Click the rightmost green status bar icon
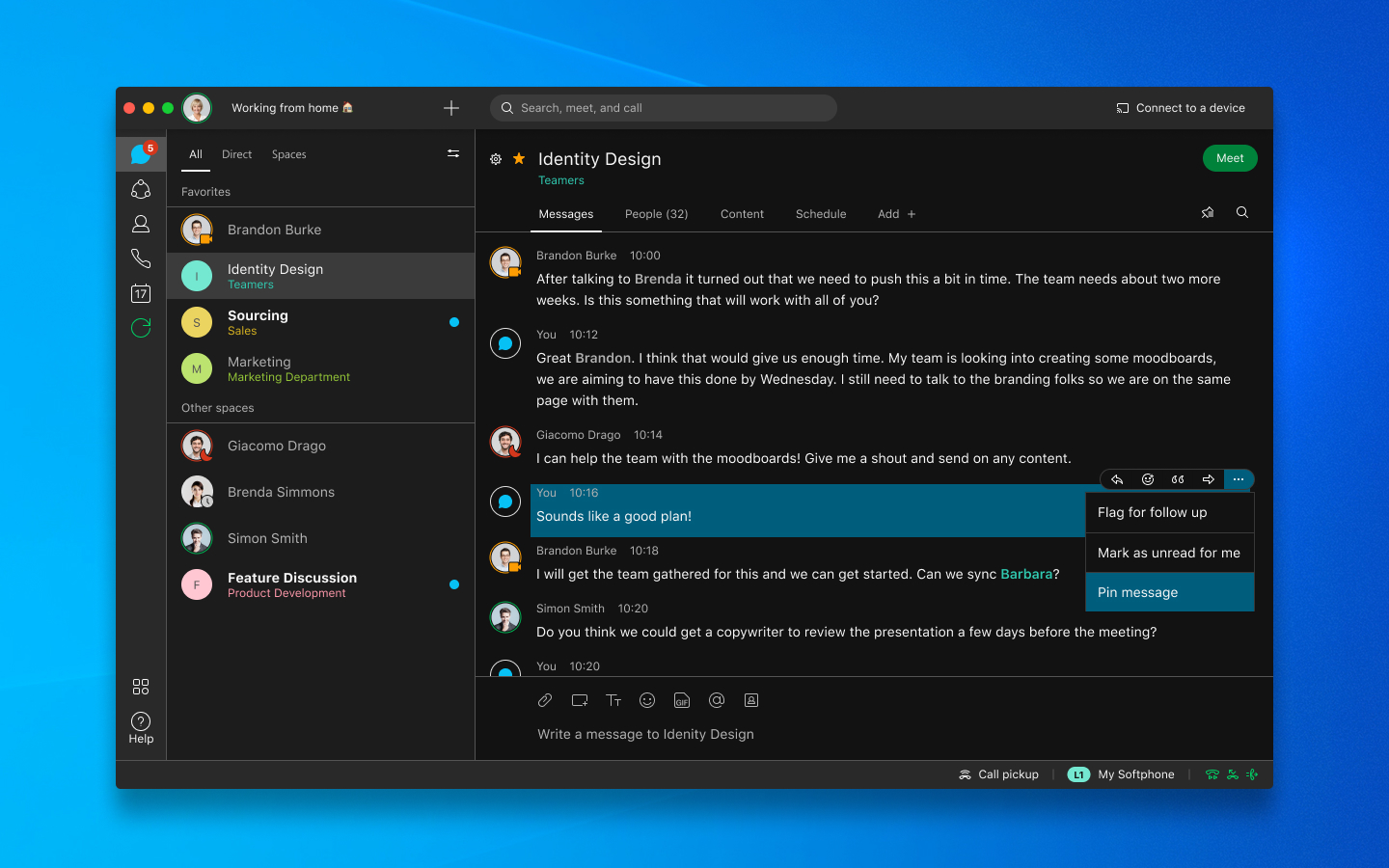This screenshot has height=868, width=1389. [x=1252, y=774]
